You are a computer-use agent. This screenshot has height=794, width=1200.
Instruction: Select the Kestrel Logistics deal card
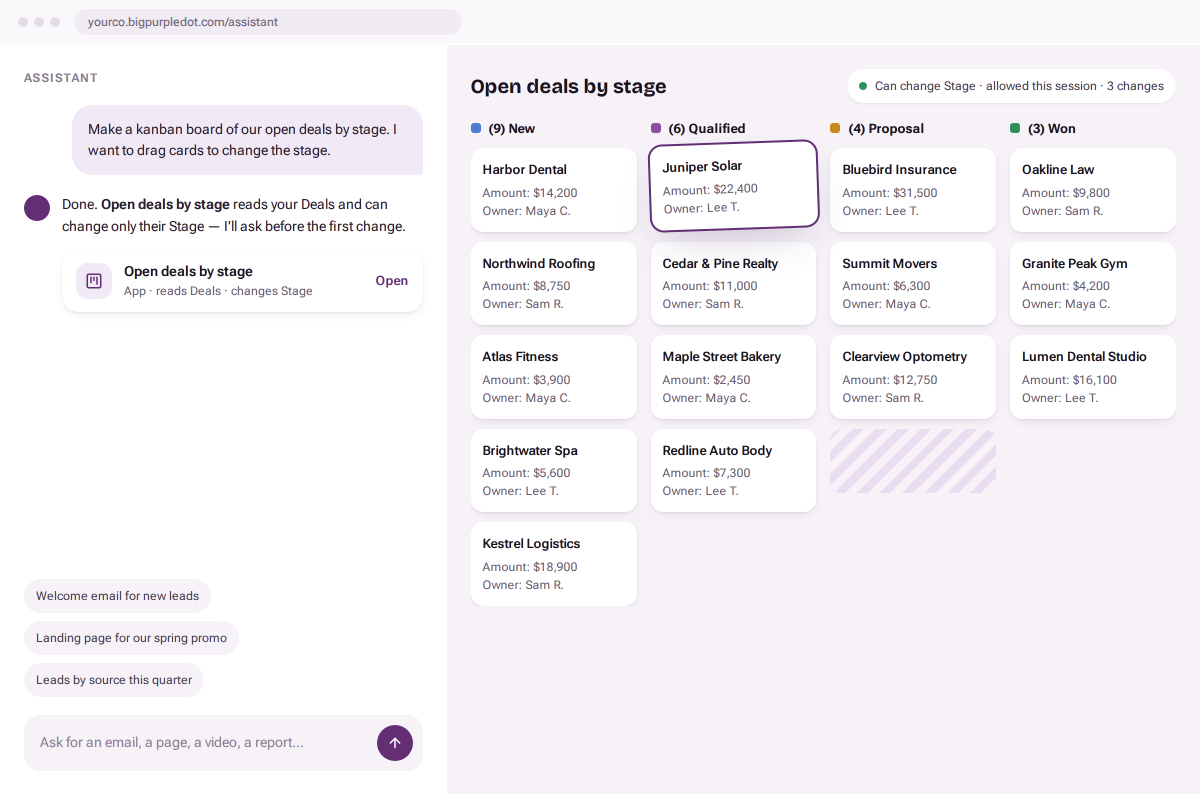554,564
